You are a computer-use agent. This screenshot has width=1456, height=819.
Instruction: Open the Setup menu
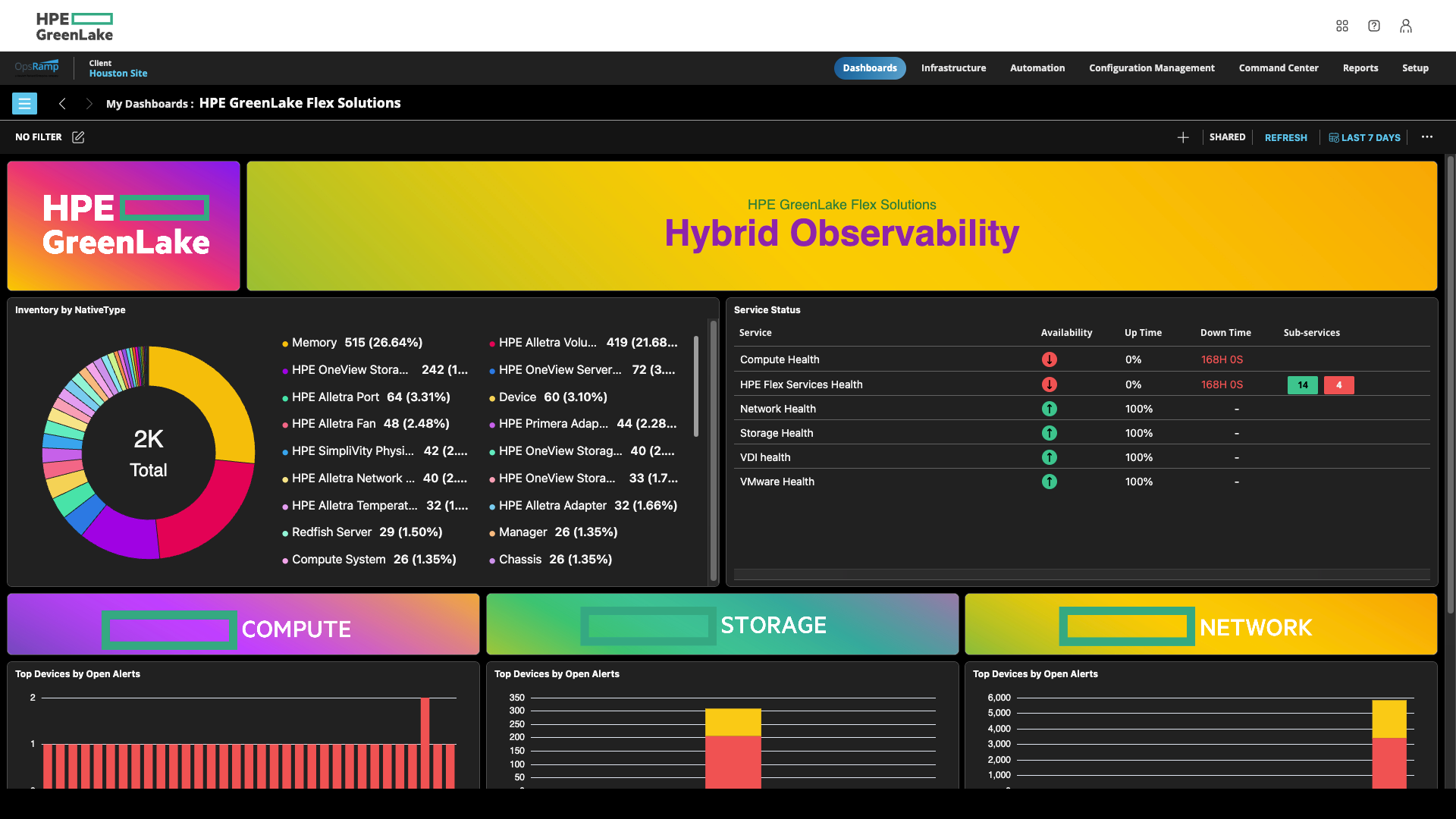click(x=1415, y=68)
